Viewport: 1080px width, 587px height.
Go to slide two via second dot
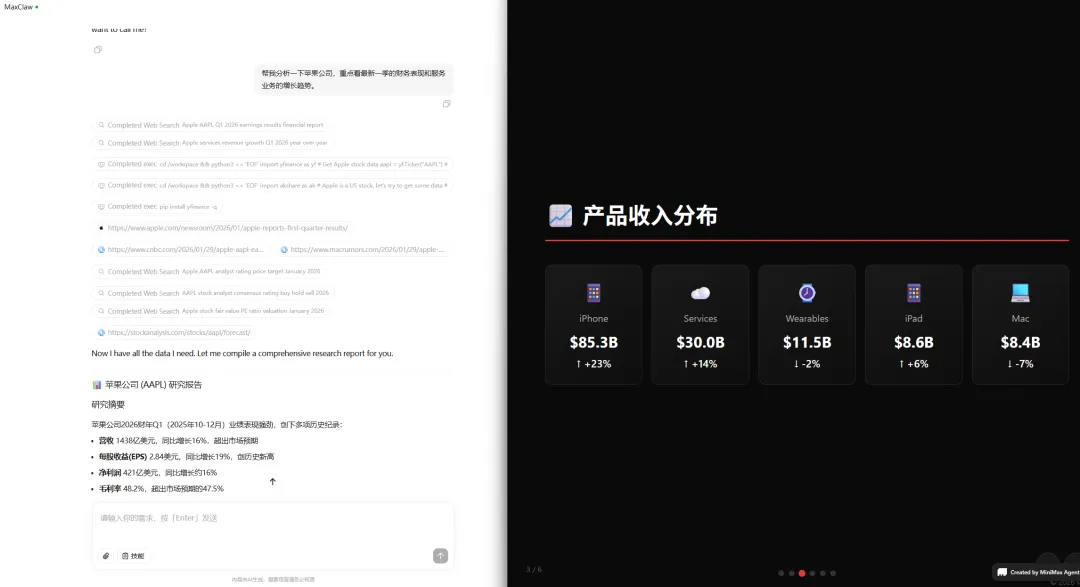pos(791,573)
